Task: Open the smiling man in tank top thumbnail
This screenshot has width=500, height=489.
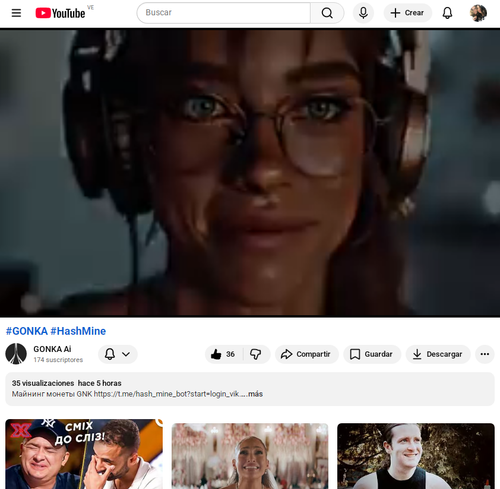Action: coord(416,456)
